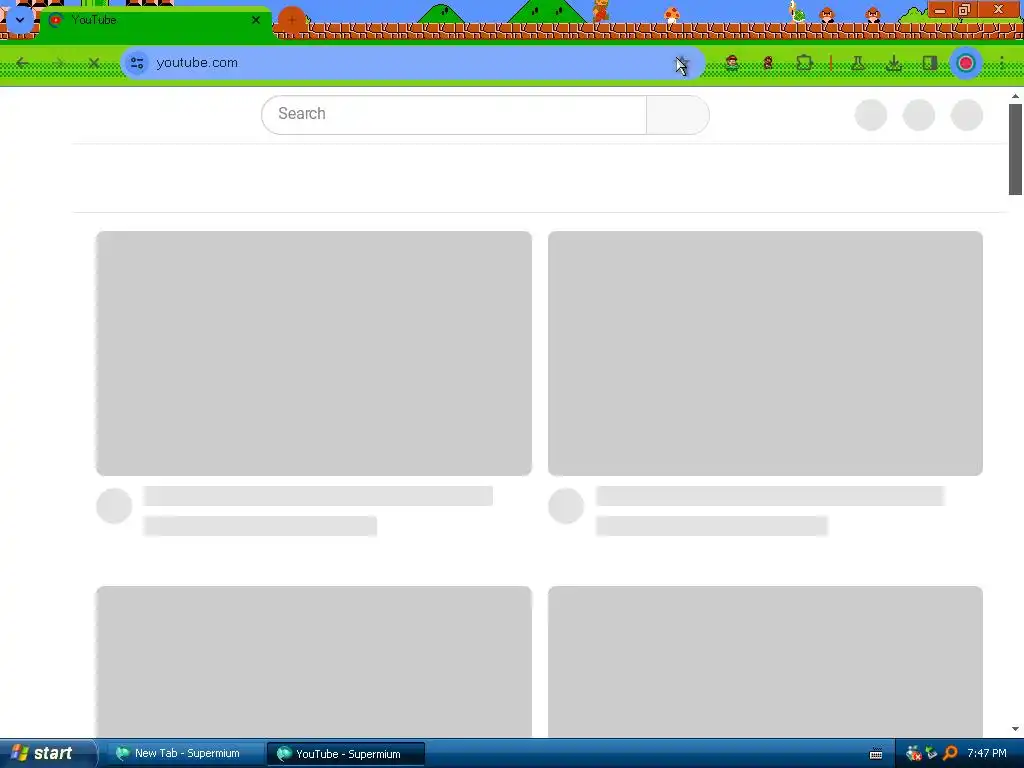The height and width of the screenshot is (768, 1024).
Task: Focus the YouTube Search field
Action: (454, 115)
